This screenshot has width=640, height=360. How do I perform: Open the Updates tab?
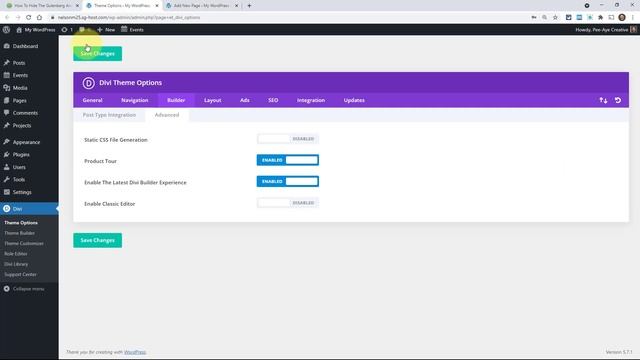pos(354,100)
